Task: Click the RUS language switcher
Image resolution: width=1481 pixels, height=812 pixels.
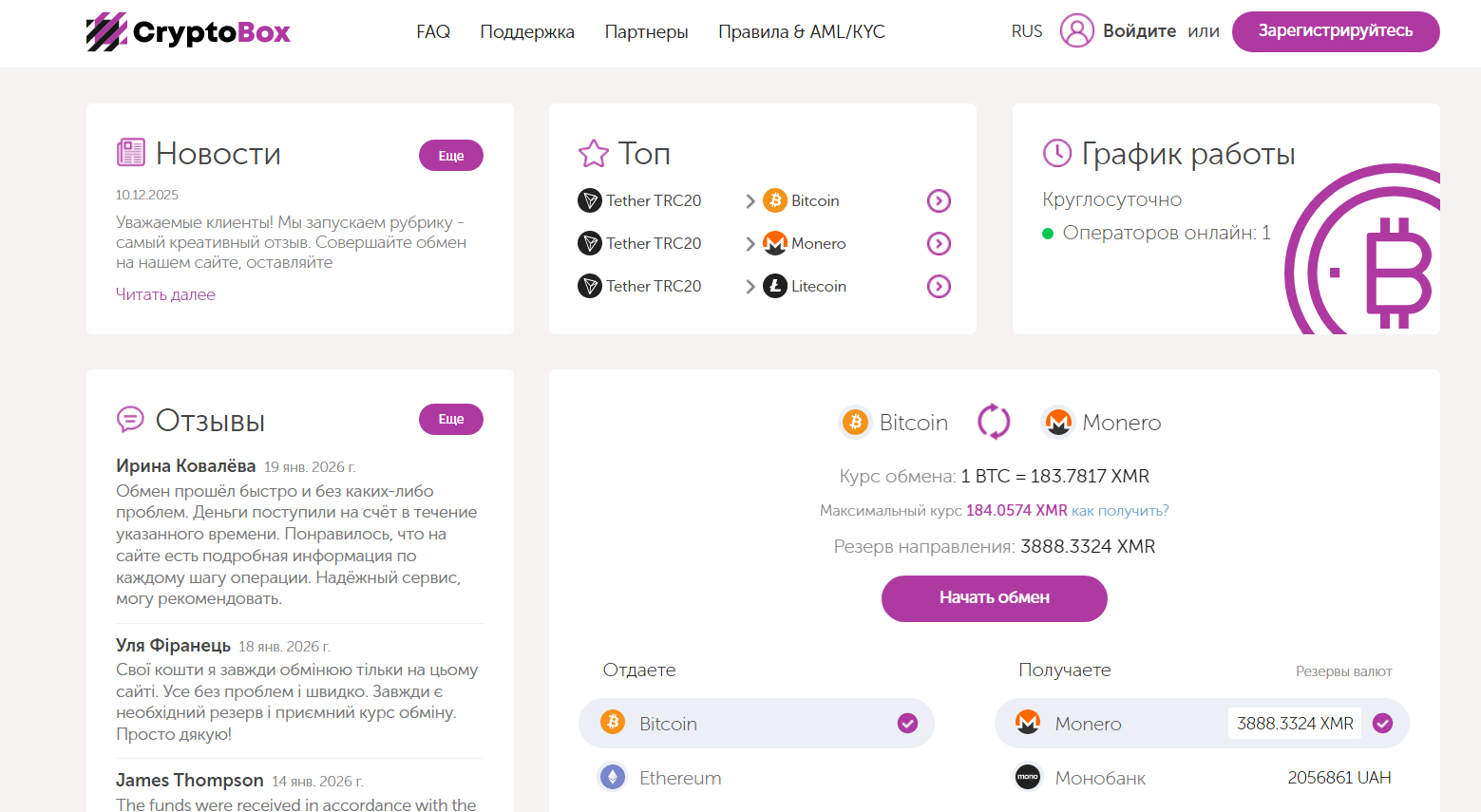Action: pyautogui.click(x=1026, y=30)
